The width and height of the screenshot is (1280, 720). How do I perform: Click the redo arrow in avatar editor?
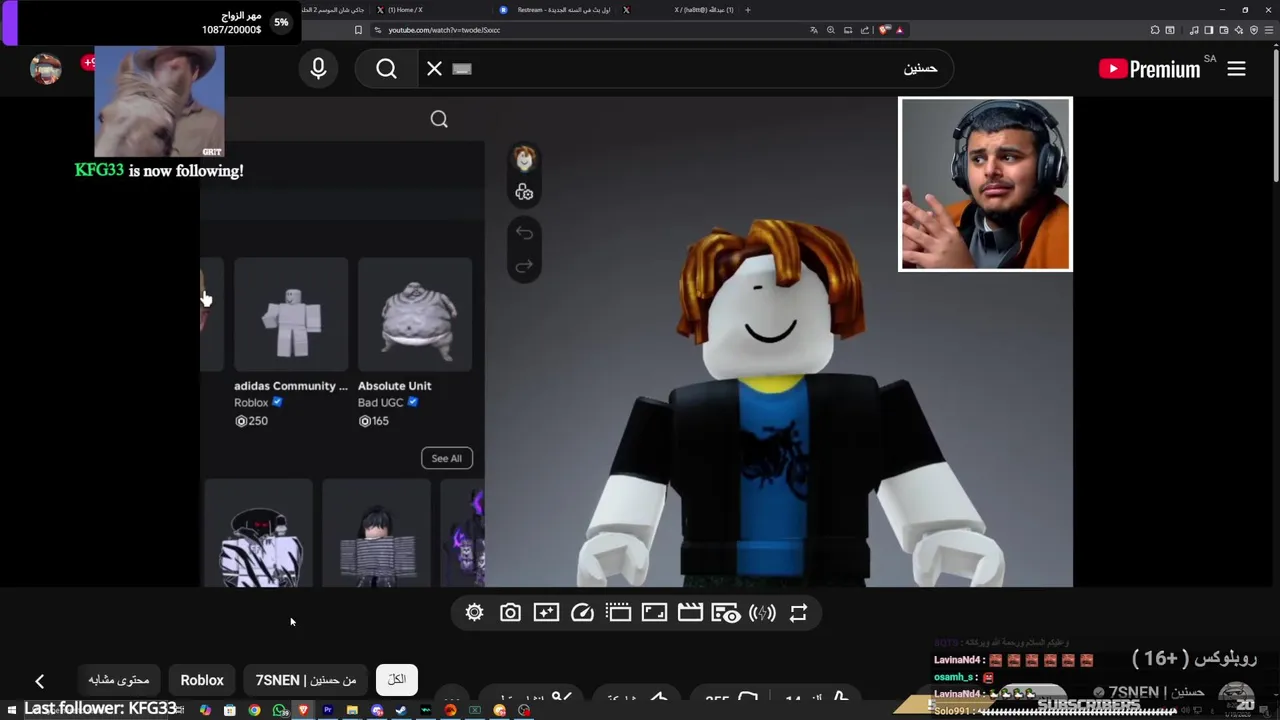tap(524, 266)
